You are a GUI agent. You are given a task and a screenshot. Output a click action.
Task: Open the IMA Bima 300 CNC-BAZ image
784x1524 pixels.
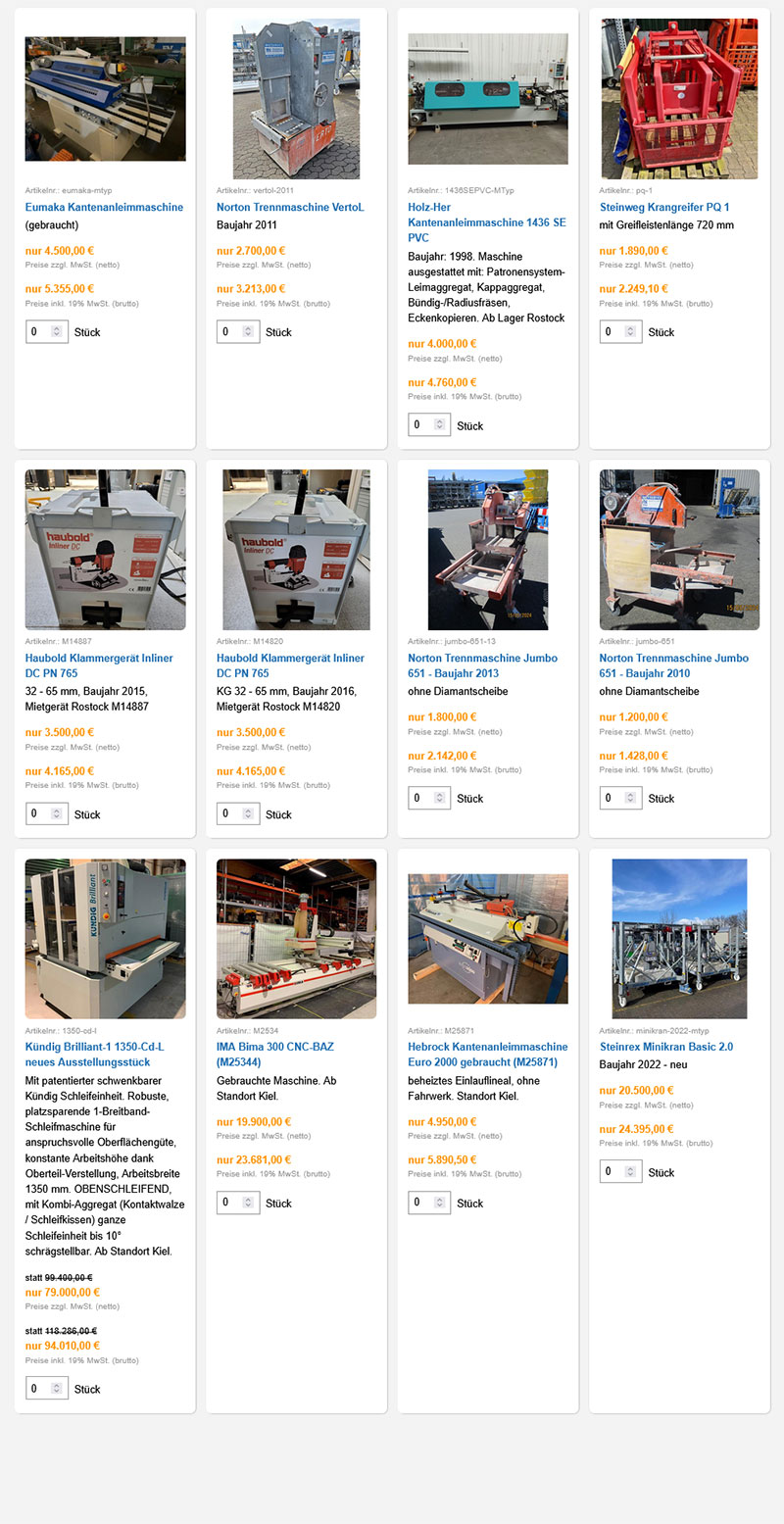point(296,939)
